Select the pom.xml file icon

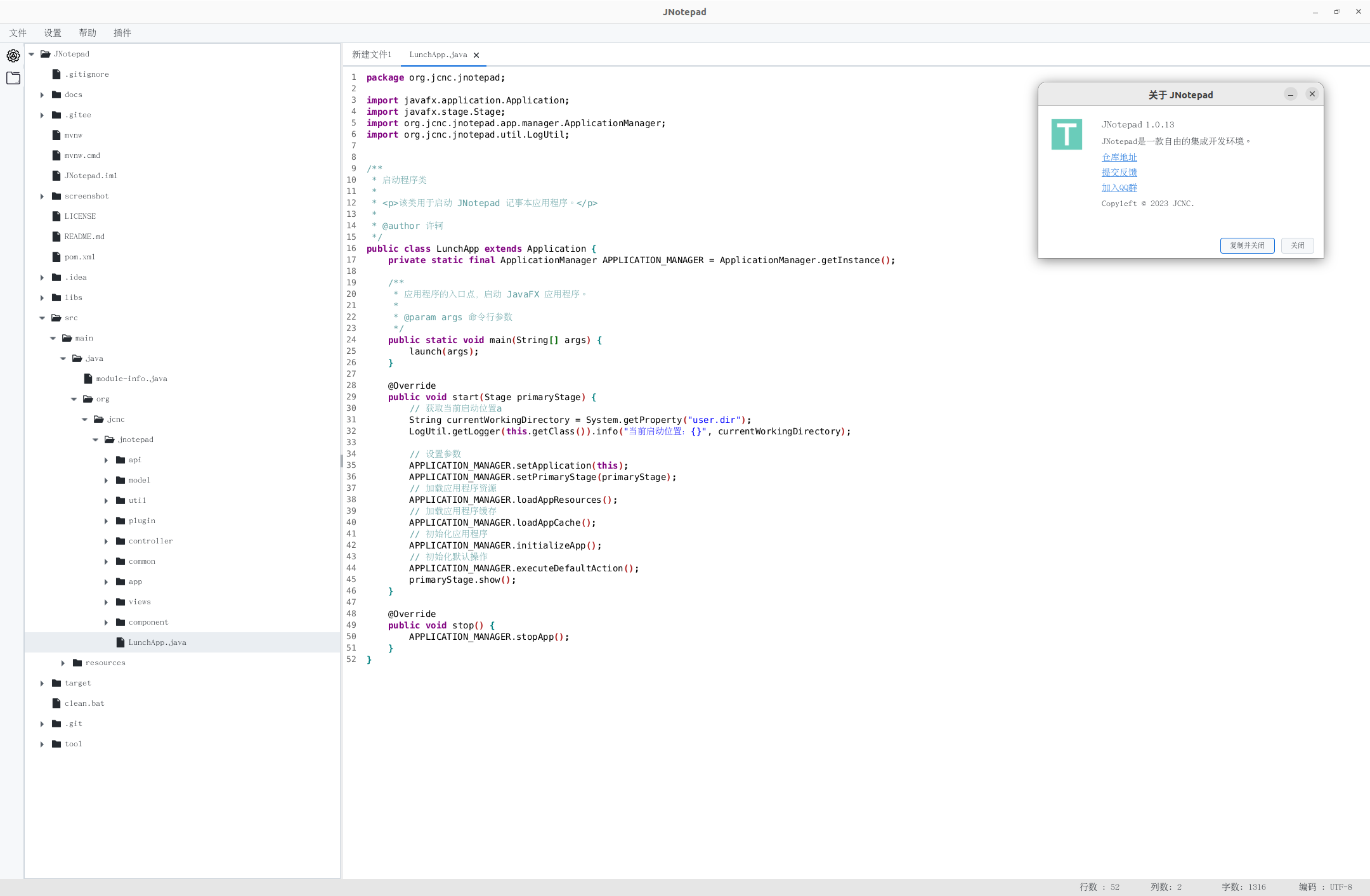56,257
